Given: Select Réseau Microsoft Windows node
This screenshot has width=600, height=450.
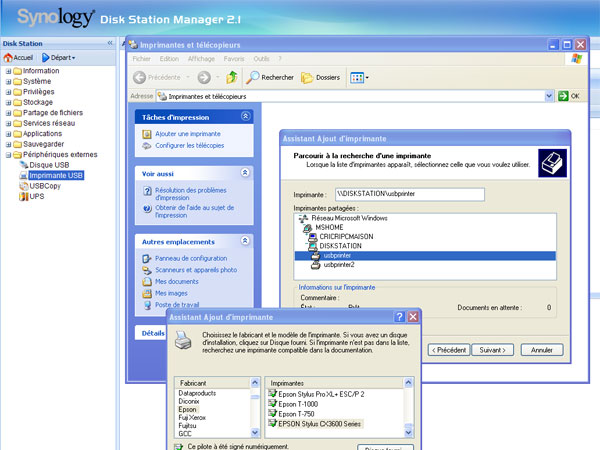Looking at the screenshot, I should pyautogui.click(x=349, y=218).
